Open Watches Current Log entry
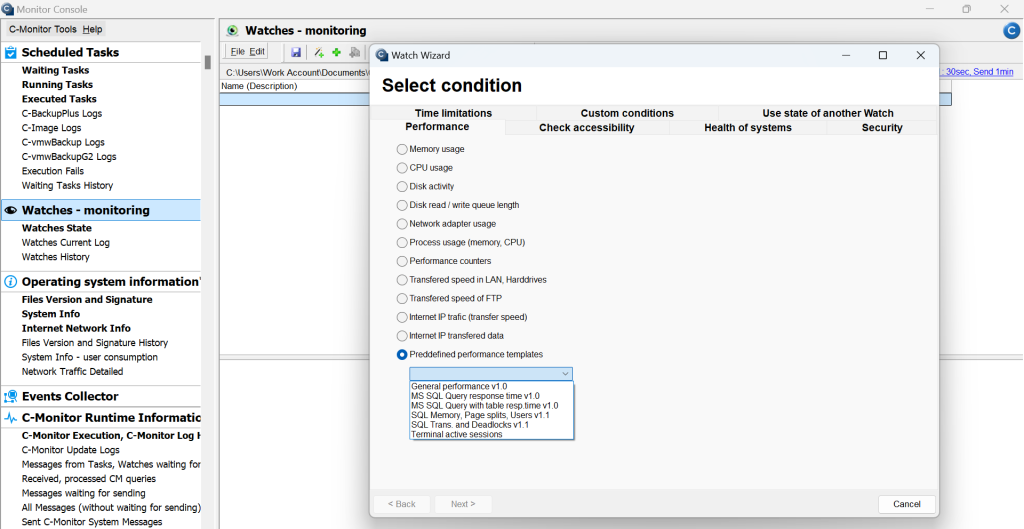 tap(66, 242)
